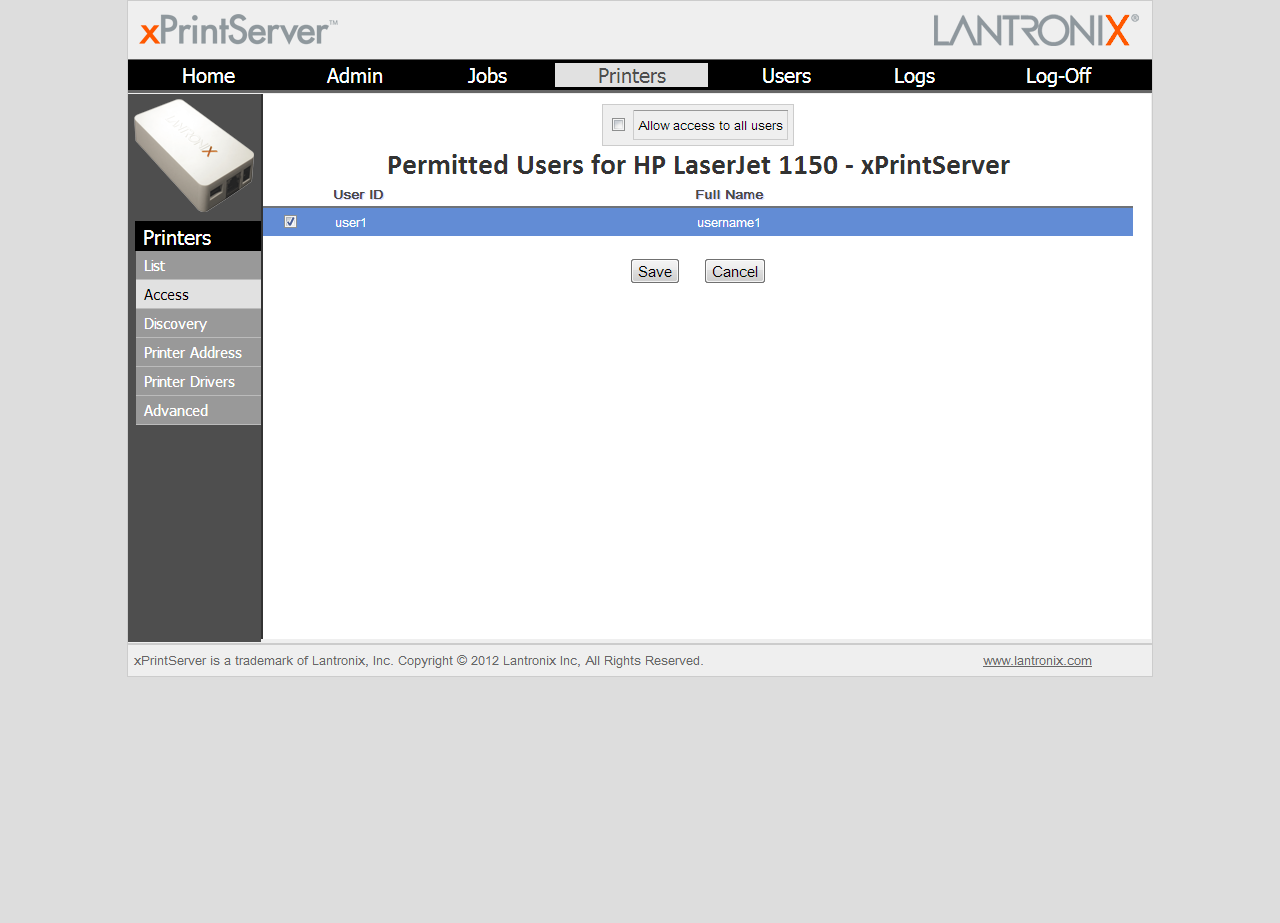Viewport: 1280px width, 923px height.
Task: Open the printer List sidebar item
Action: pos(198,266)
